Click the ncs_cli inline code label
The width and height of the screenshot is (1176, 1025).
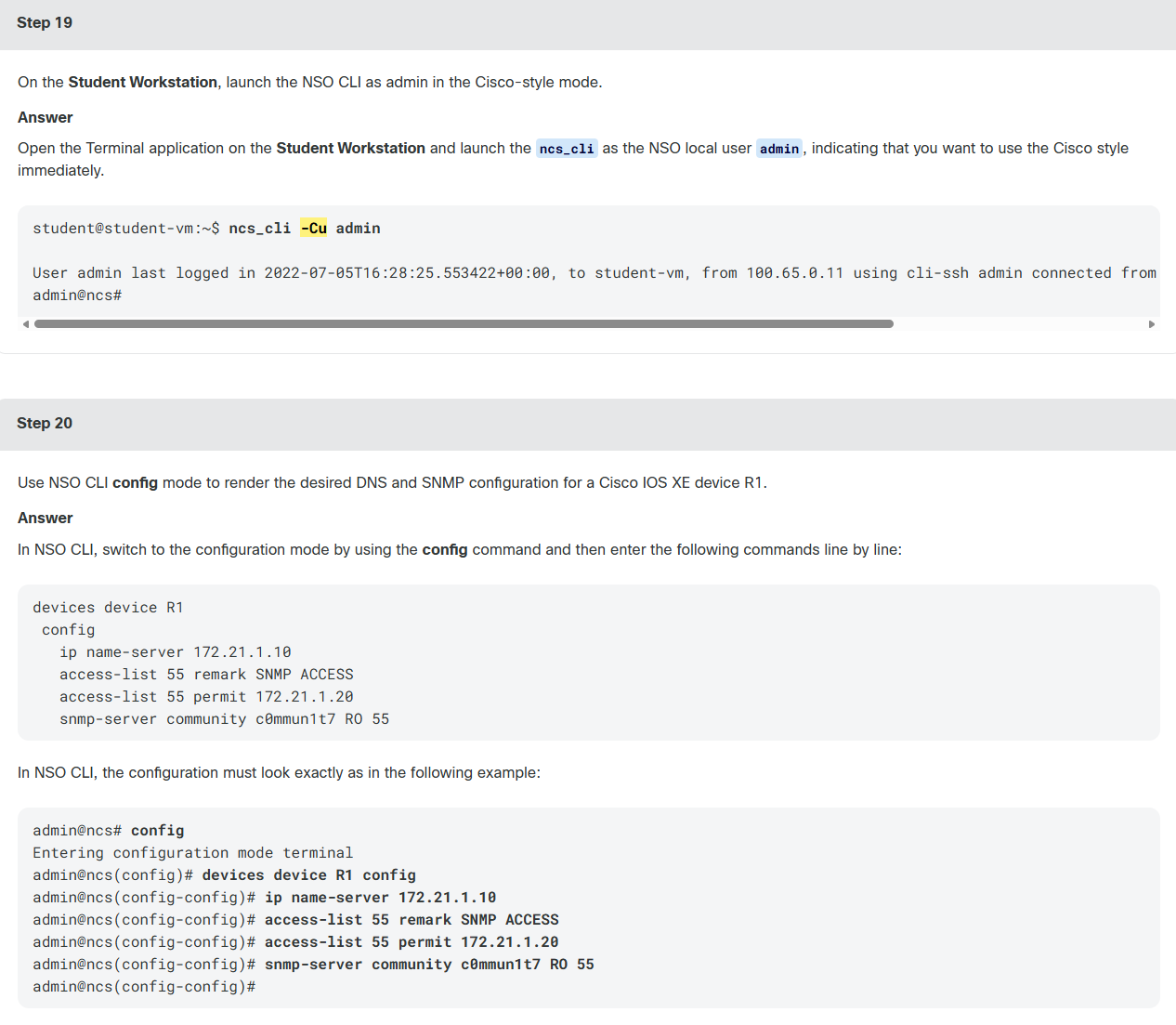tap(567, 149)
